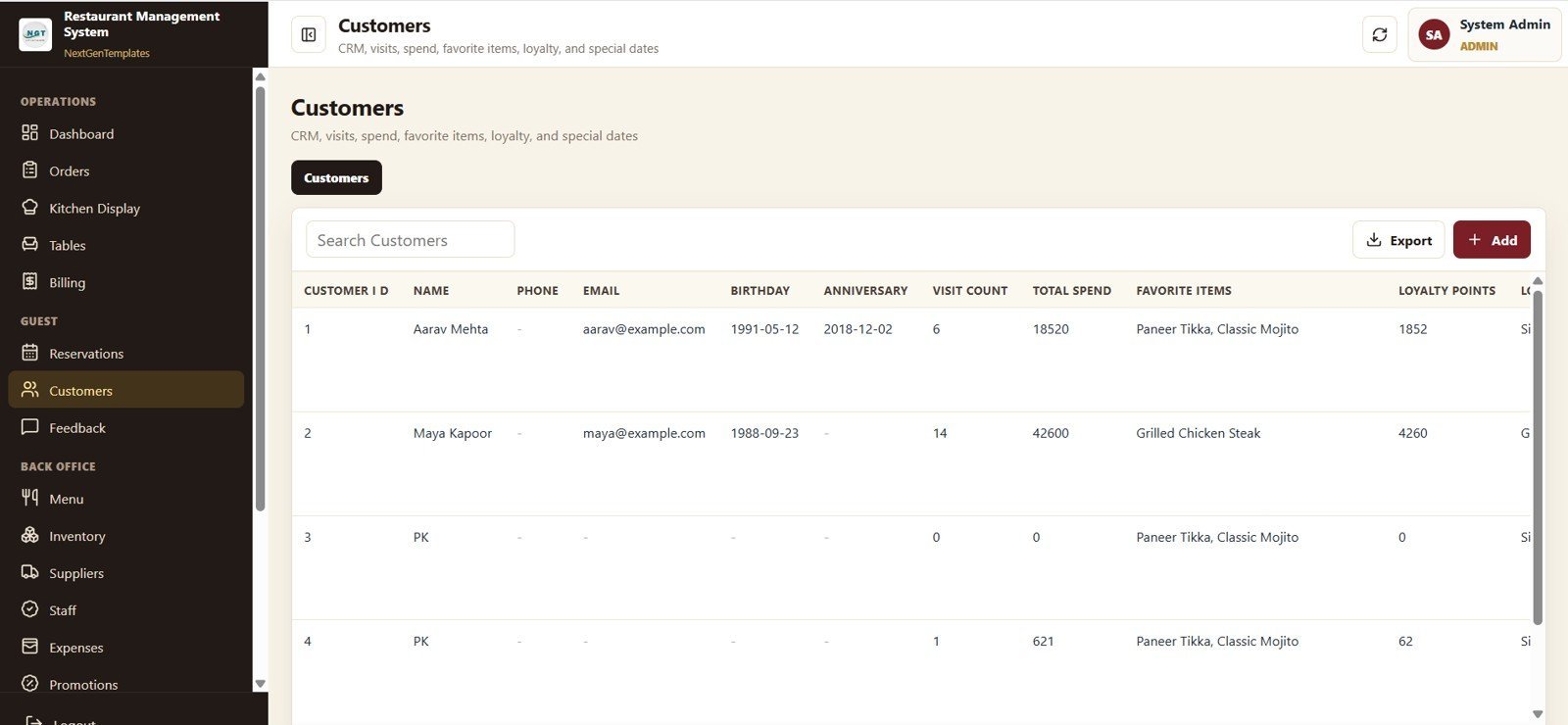Click the 2018-12-02 anniversary cell

coord(857,329)
